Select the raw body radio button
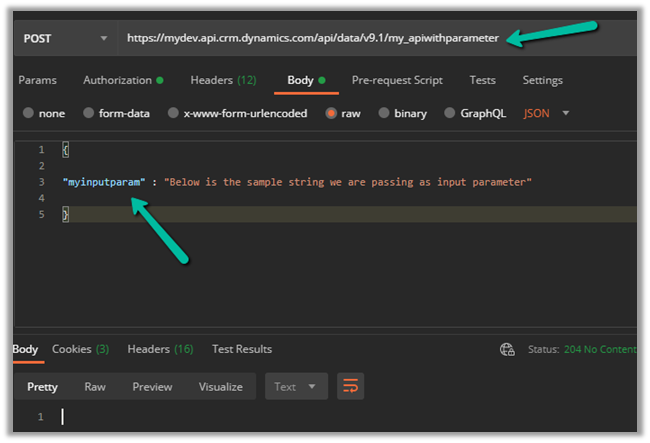This screenshot has height=443, width=650. coord(331,113)
